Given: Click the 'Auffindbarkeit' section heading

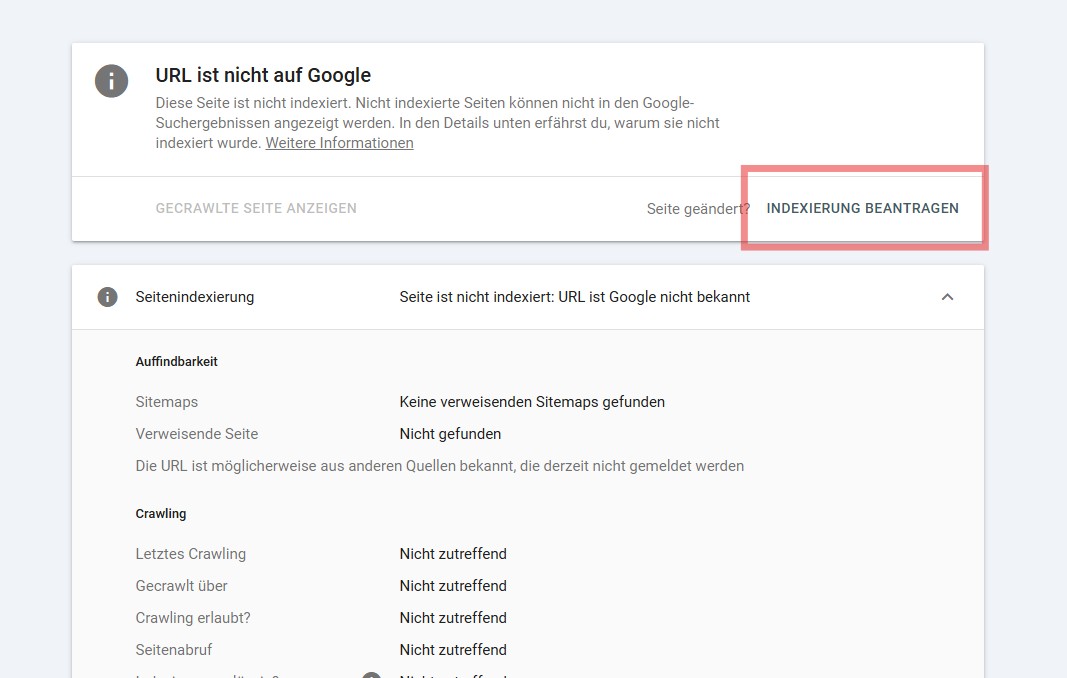Looking at the screenshot, I should pyautogui.click(x=176, y=361).
